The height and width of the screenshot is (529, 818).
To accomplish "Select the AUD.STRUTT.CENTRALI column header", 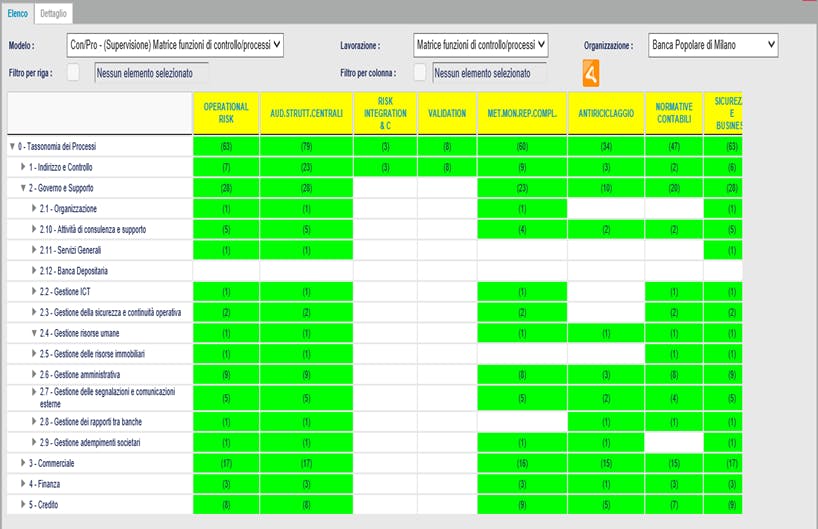I will [306, 113].
